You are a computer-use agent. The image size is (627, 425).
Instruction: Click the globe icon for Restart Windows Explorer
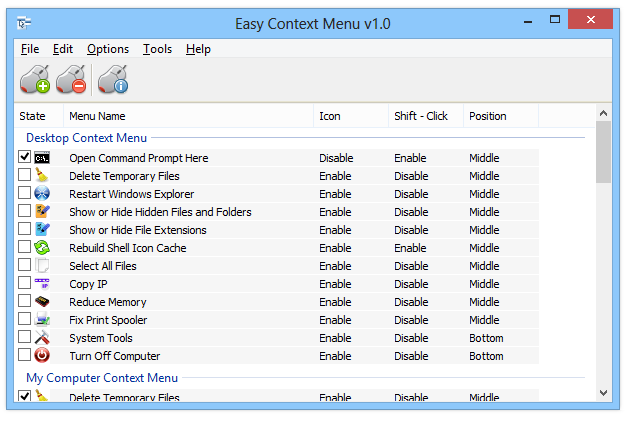point(42,193)
